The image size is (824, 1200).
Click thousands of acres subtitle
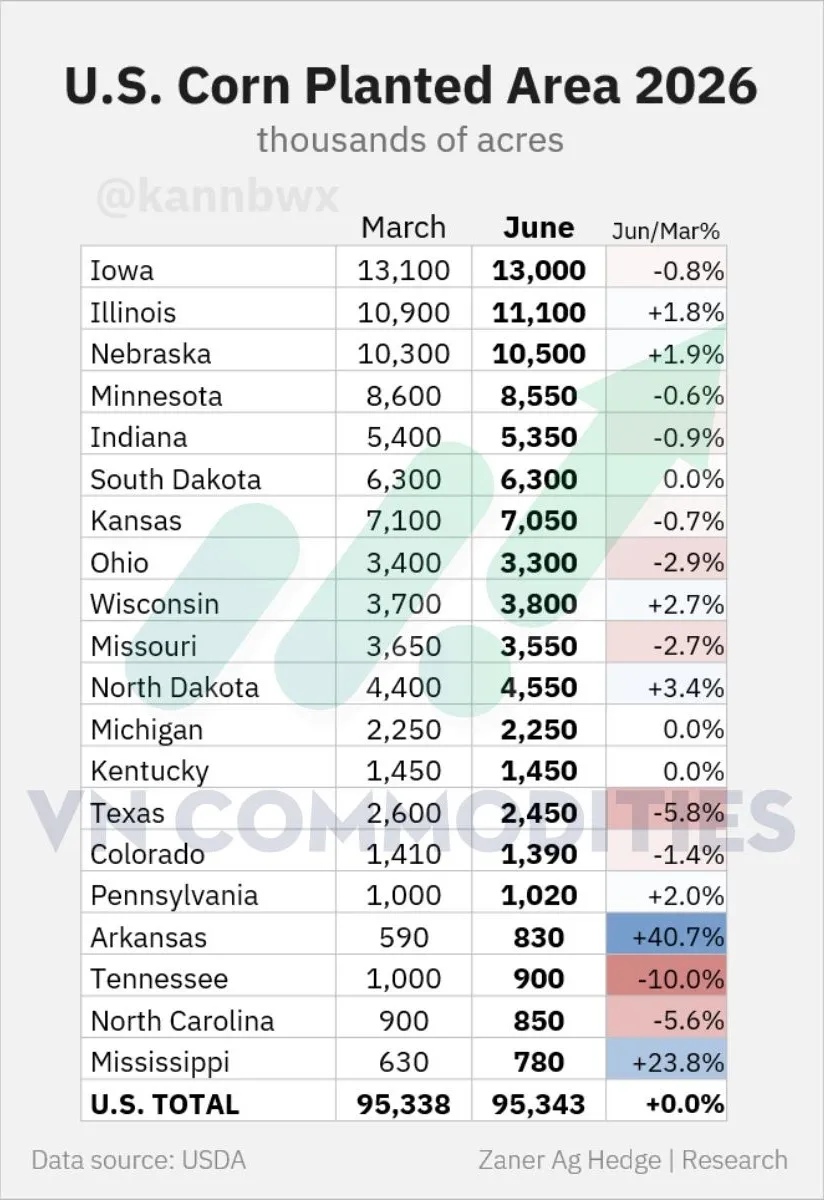[x=410, y=139]
